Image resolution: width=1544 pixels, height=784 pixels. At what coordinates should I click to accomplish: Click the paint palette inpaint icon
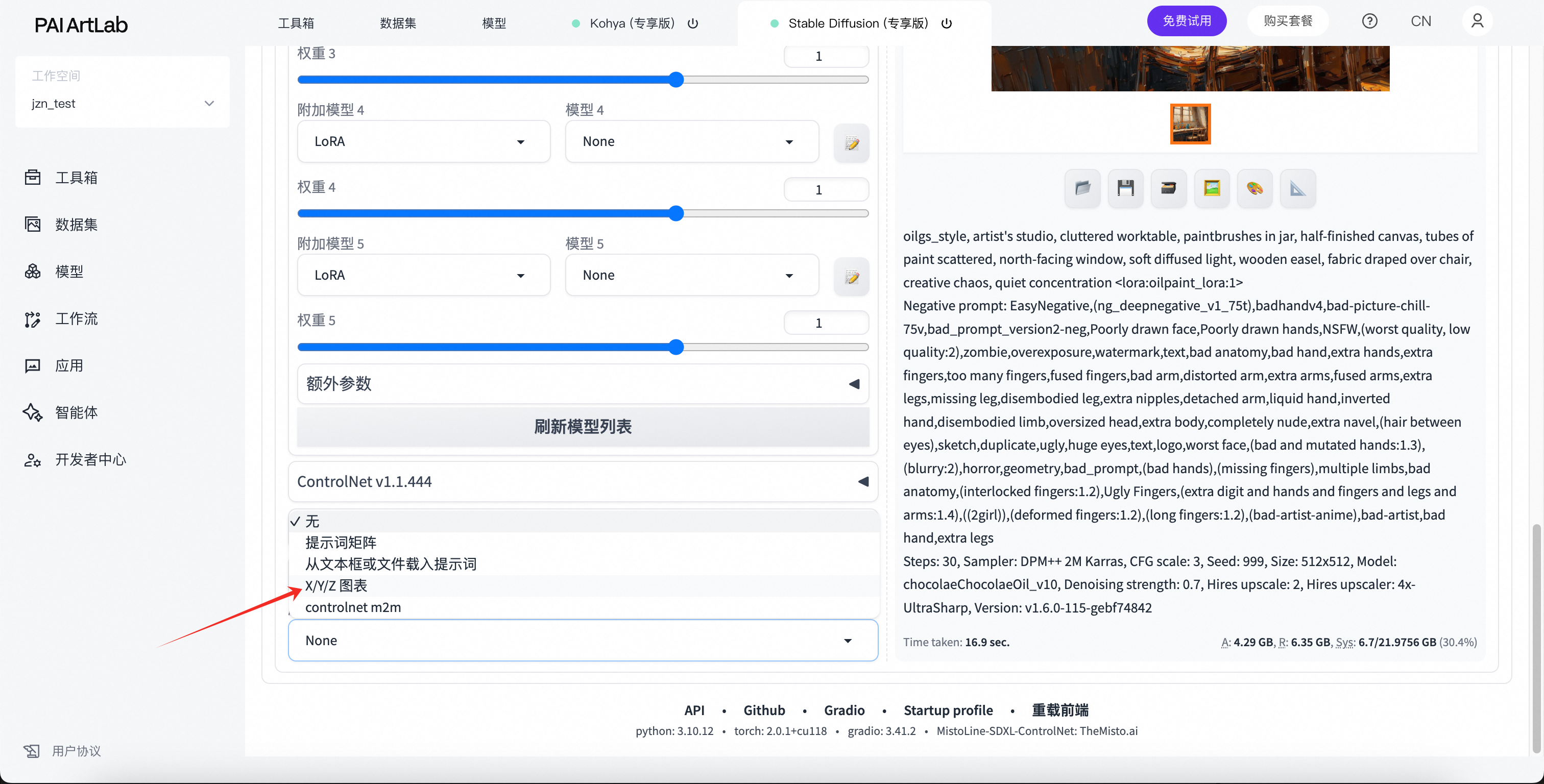1254,189
